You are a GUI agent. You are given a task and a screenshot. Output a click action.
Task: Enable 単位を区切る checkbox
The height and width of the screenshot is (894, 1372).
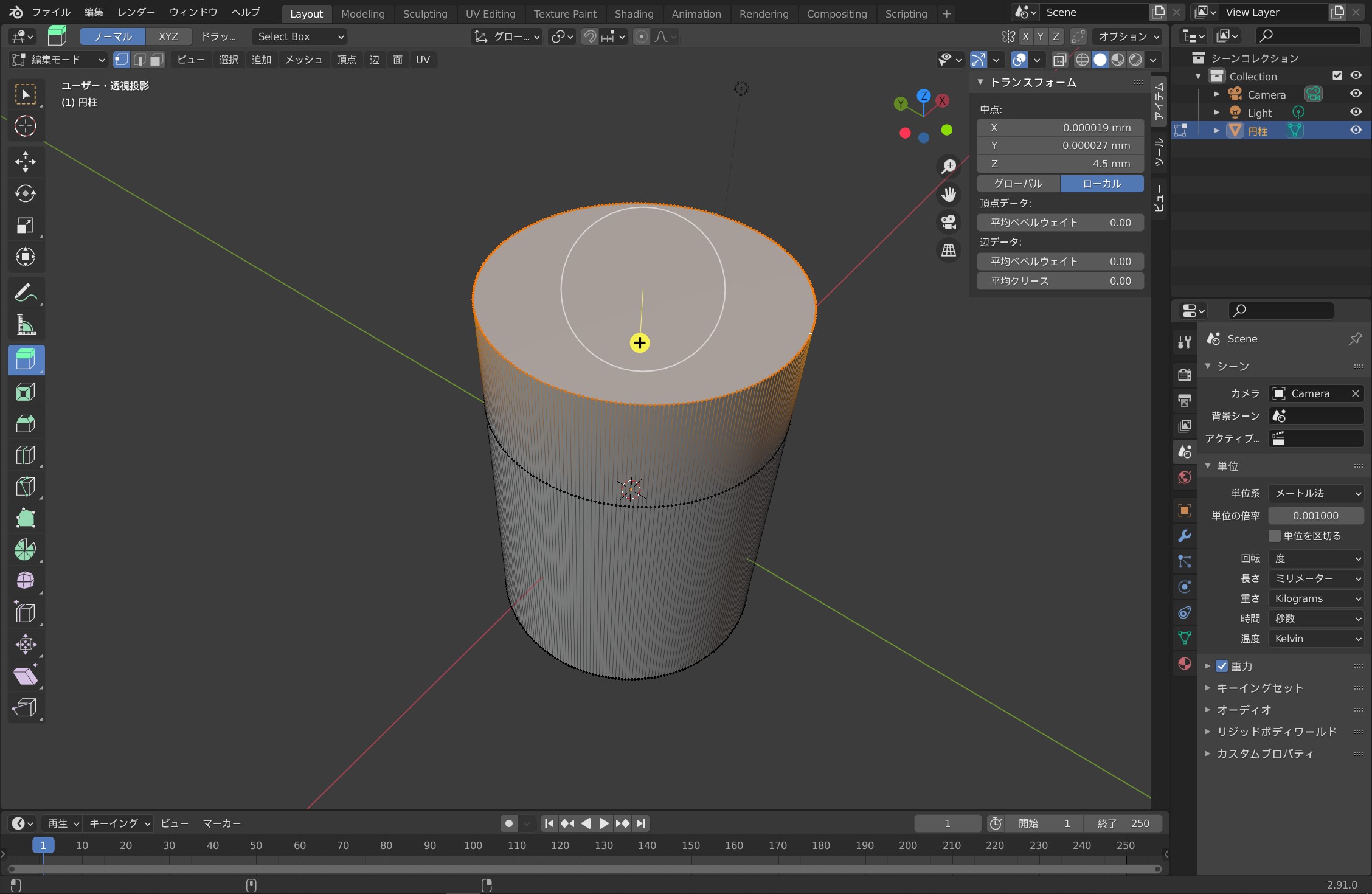1275,536
